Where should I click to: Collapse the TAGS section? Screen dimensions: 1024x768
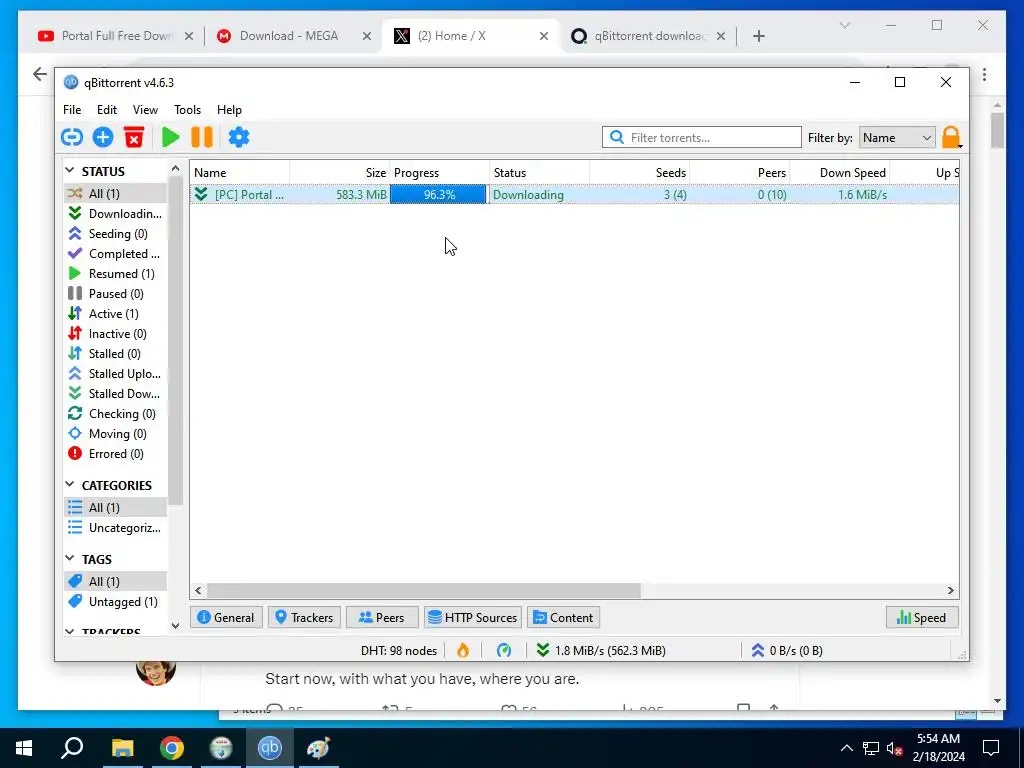(x=70, y=558)
